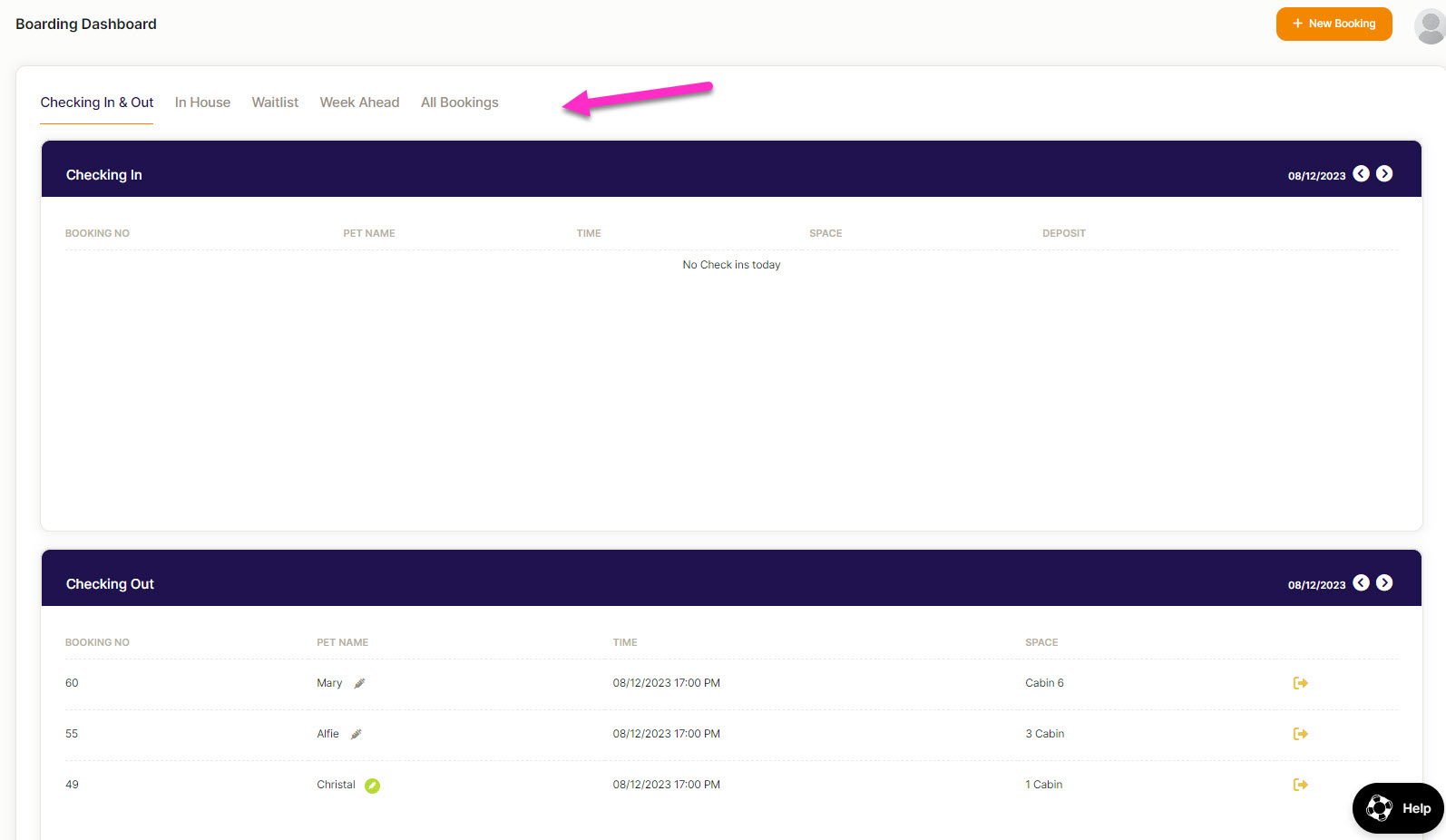The image size is (1446, 840).
Task: Click the green icon beside Christal
Action: tap(372, 786)
